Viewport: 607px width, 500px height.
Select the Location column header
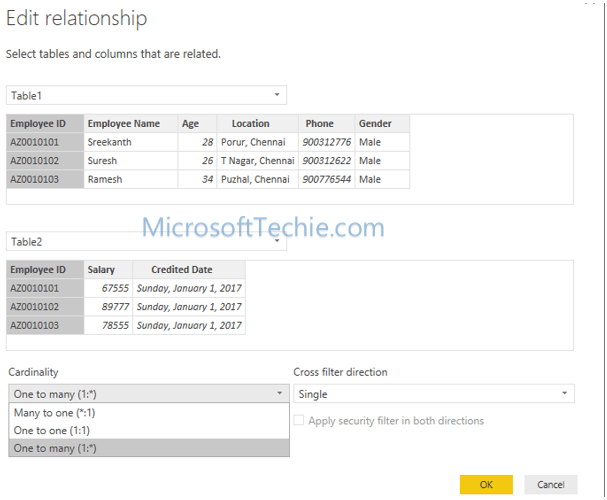click(x=250, y=124)
